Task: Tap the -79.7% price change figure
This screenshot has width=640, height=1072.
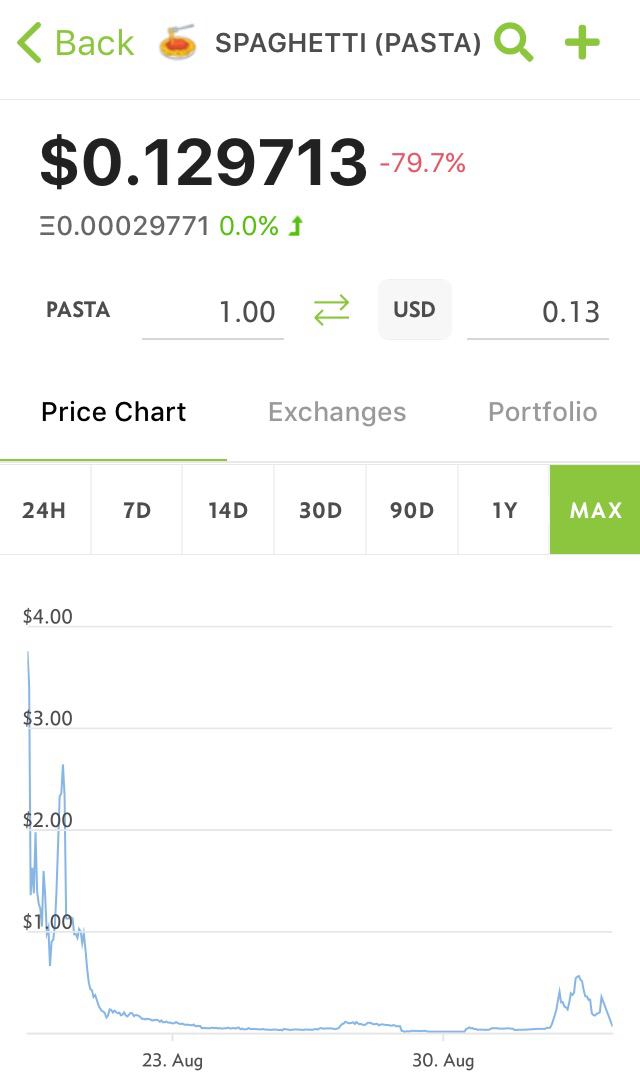Action: click(422, 163)
